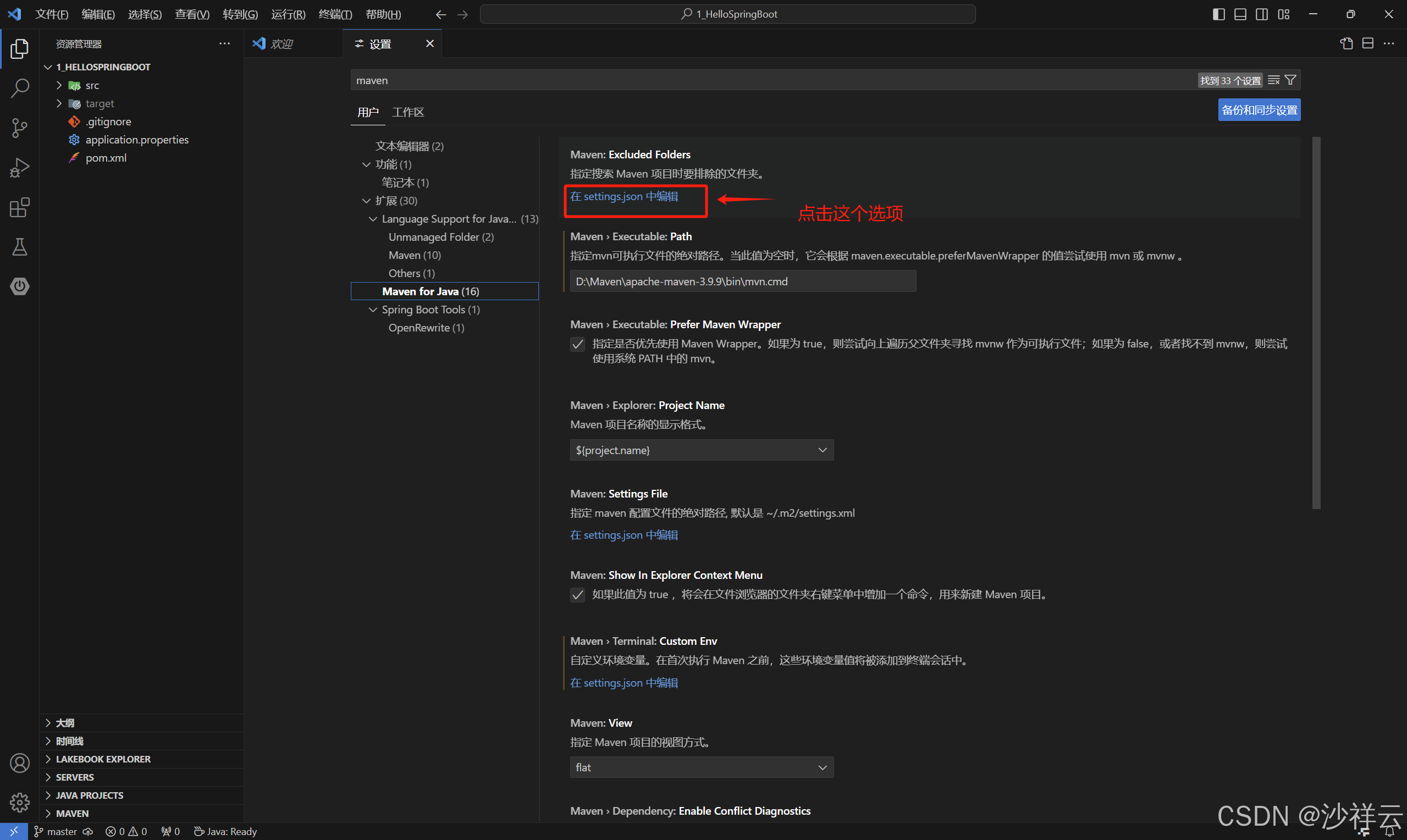
Task: Edit Excluded Folders in settings.json link
Action: click(x=624, y=196)
